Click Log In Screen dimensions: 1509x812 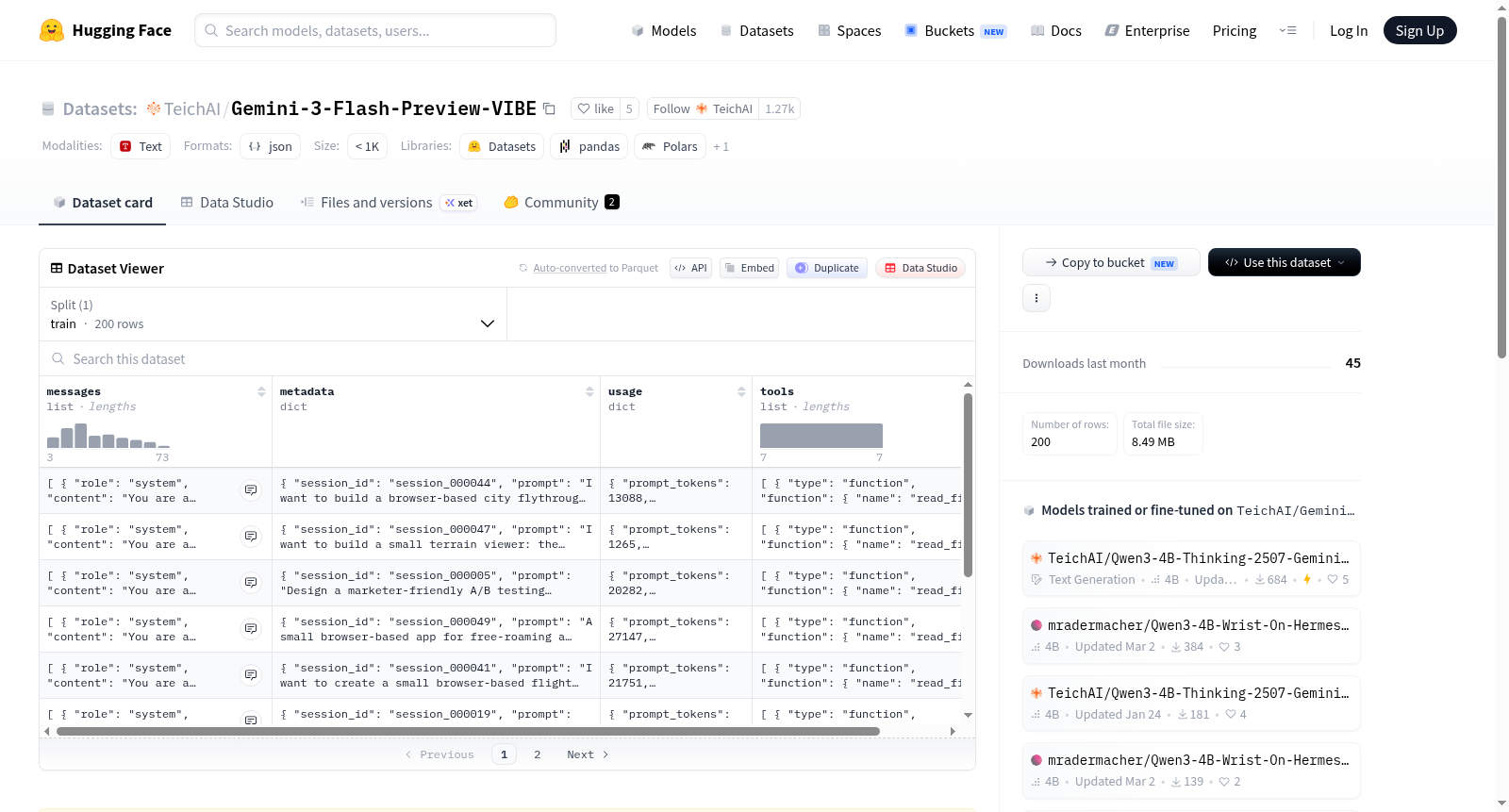pos(1349,30)
